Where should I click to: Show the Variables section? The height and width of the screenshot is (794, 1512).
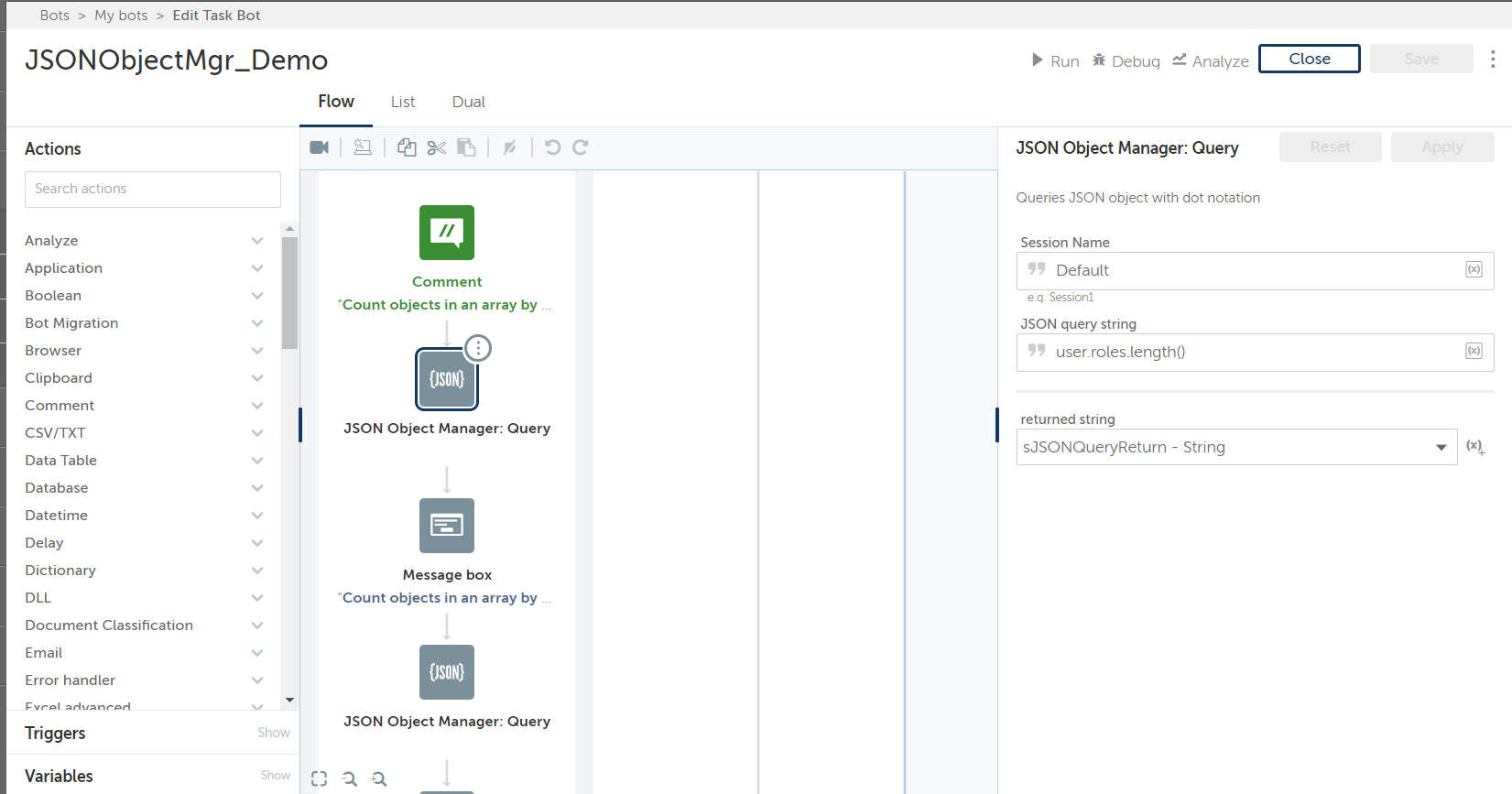pos(275,776)
